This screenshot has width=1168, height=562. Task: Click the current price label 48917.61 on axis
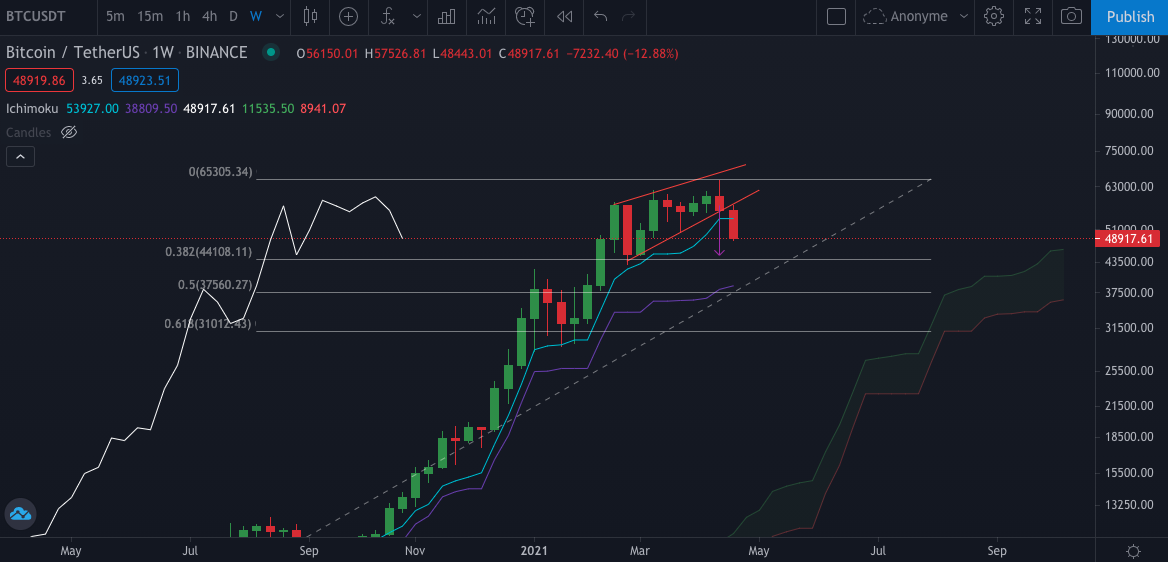click(x=1129, y=239)
